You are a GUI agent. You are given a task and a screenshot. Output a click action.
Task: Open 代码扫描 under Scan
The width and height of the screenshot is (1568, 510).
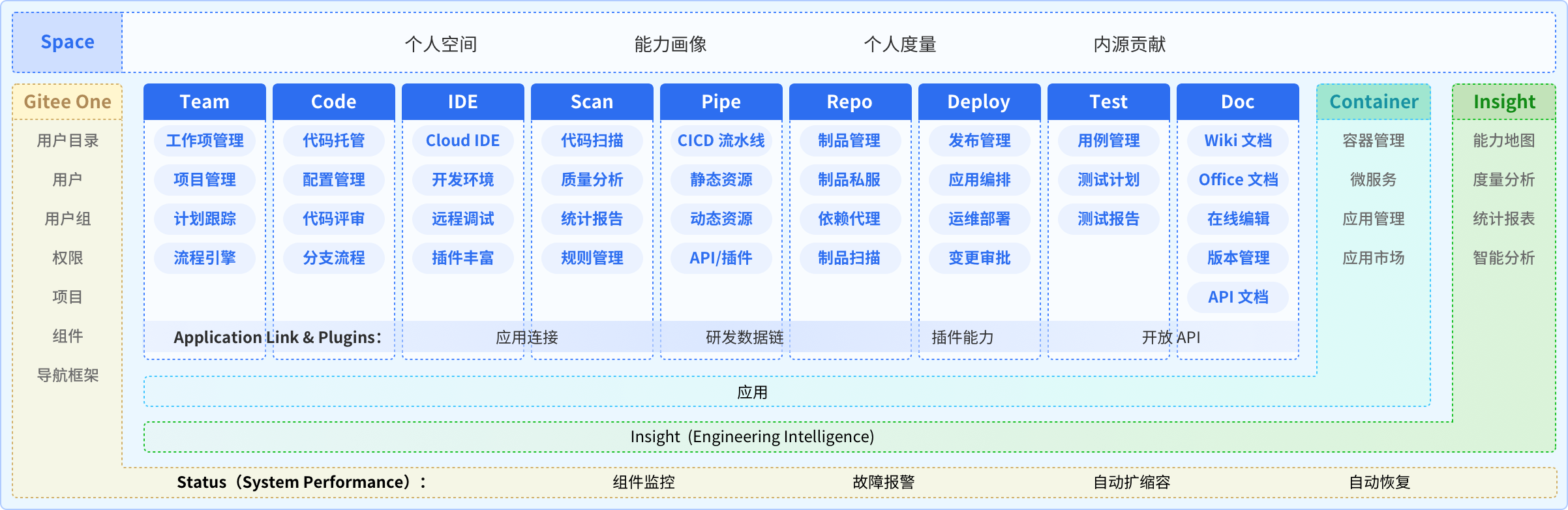pyautogui.click(x=592, y=141)
